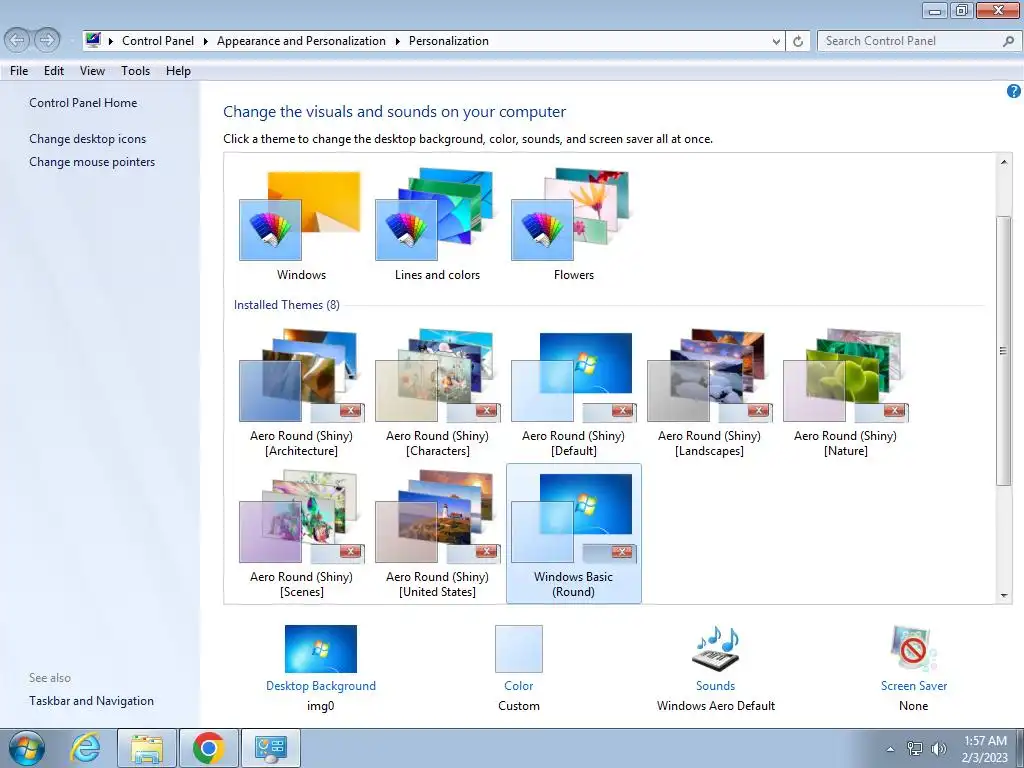Apply Aero Round (Shiny) [Default] theme
Image resolution: width=1024 pixels, height=768 pixels.
point(573,393)
